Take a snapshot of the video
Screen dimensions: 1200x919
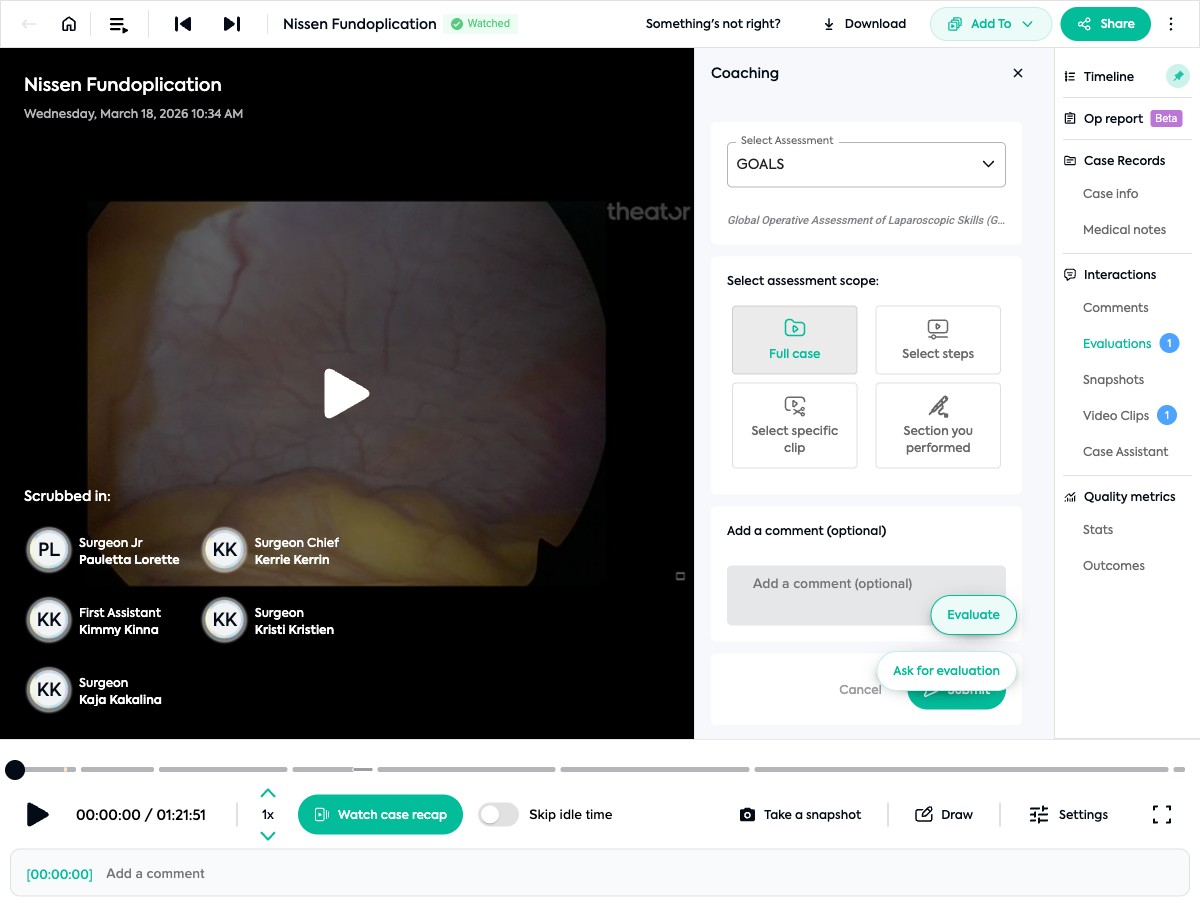click(800, 814)
